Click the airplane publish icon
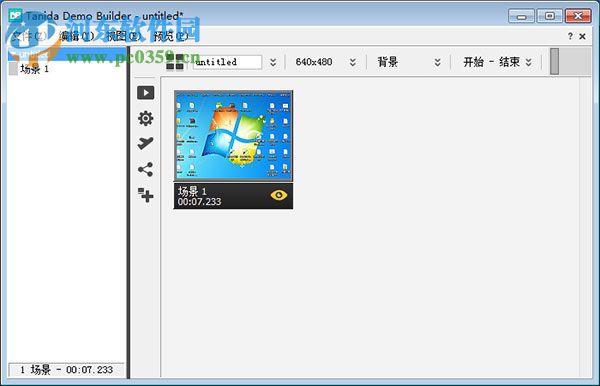Screen dimensions: 600x386 [145, 143]
